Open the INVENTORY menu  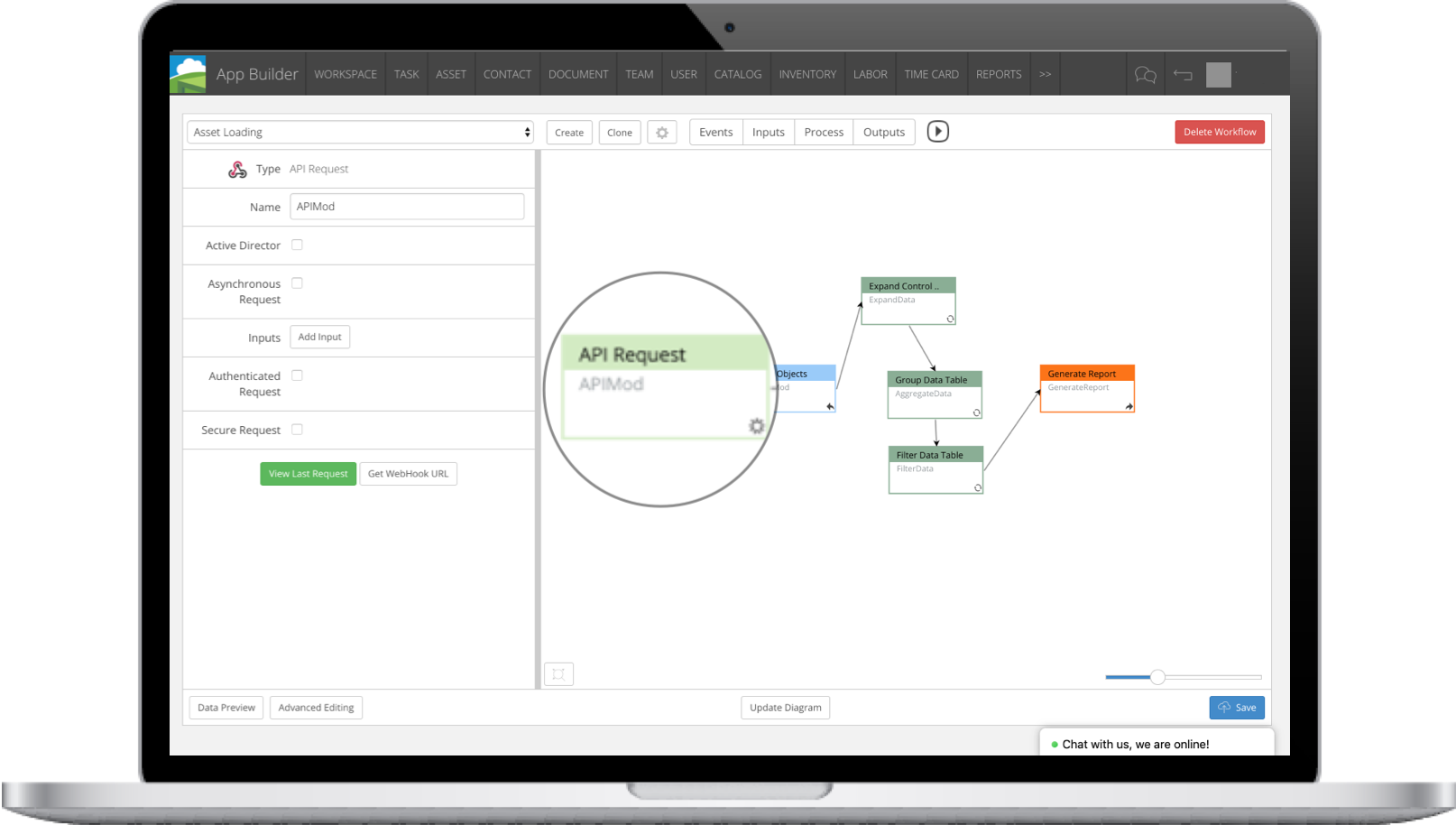(x=806, y=74)
